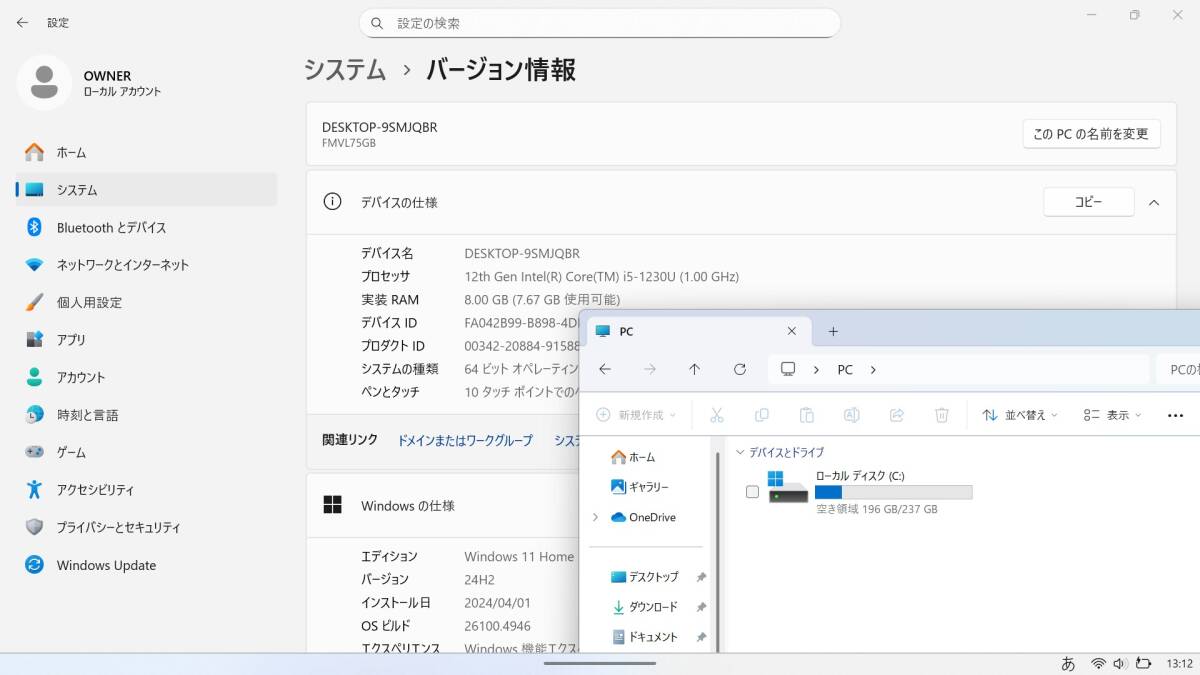Click the network Wi-Fi tray icon
Screen dimensions: 1200x675
pyautogui.click(x=1098, y=663)
